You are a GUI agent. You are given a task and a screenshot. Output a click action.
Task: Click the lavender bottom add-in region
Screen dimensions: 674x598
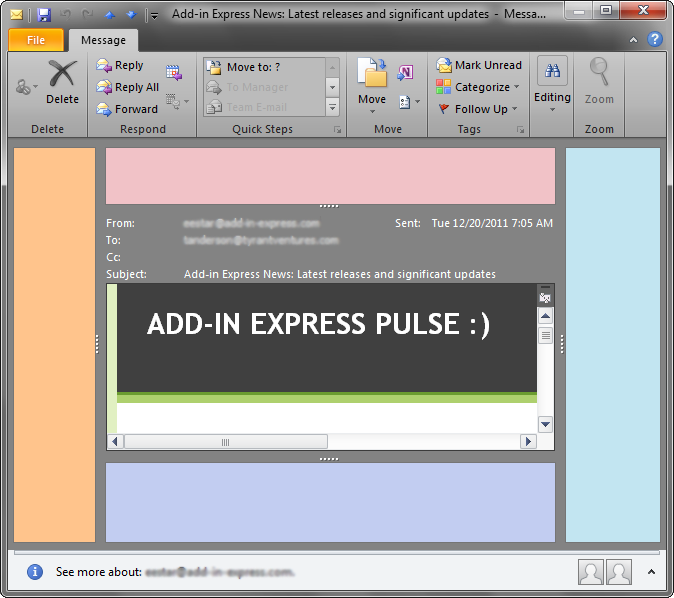(330, 502)
